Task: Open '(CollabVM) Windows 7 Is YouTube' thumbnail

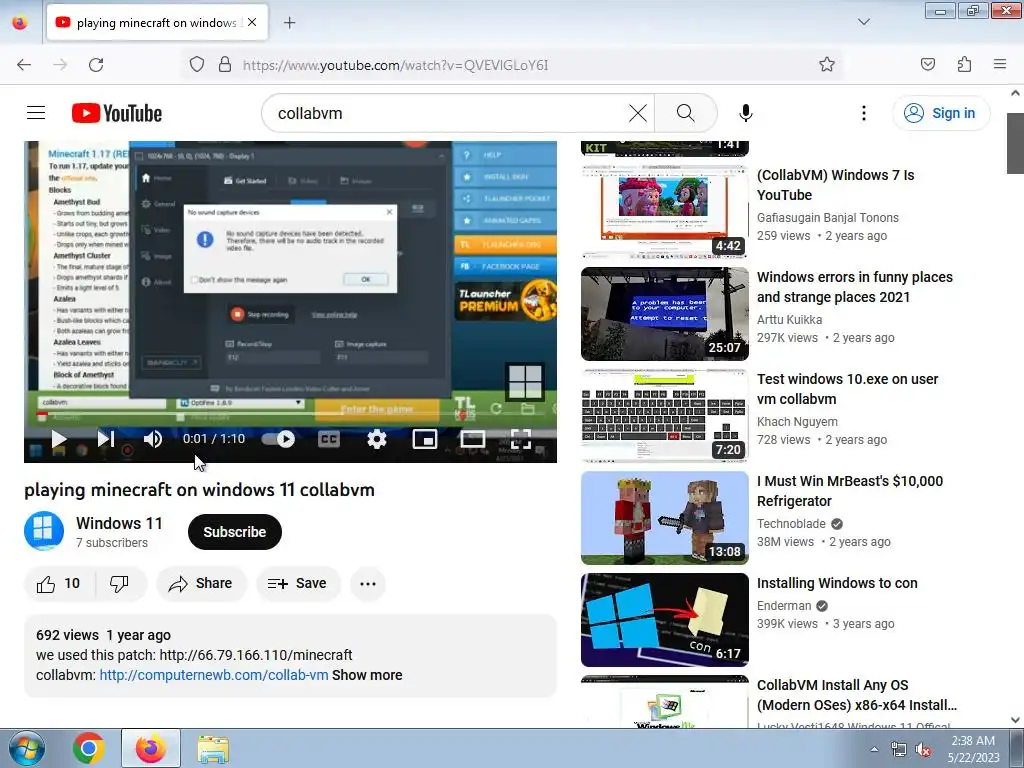Action: point(665,212)
